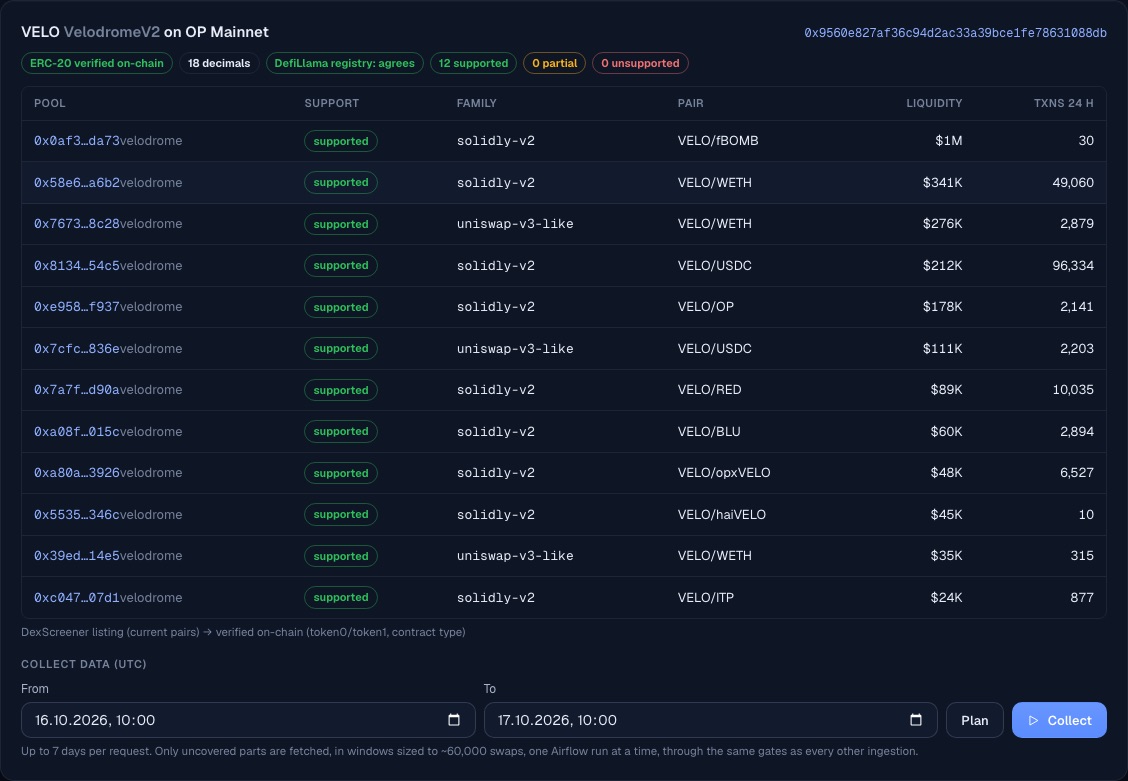Open pool link 0x7673…8c28

point(77,224)
